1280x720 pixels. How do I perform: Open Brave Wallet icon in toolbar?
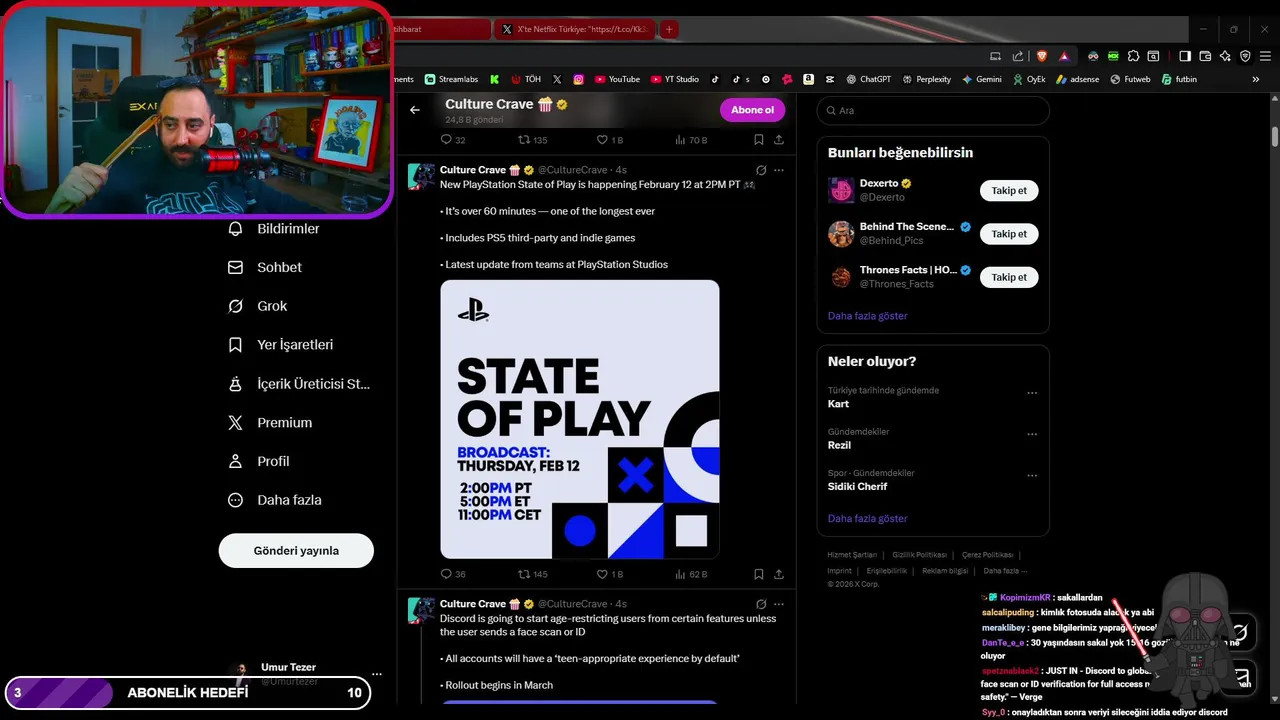tap(1205, 56)
